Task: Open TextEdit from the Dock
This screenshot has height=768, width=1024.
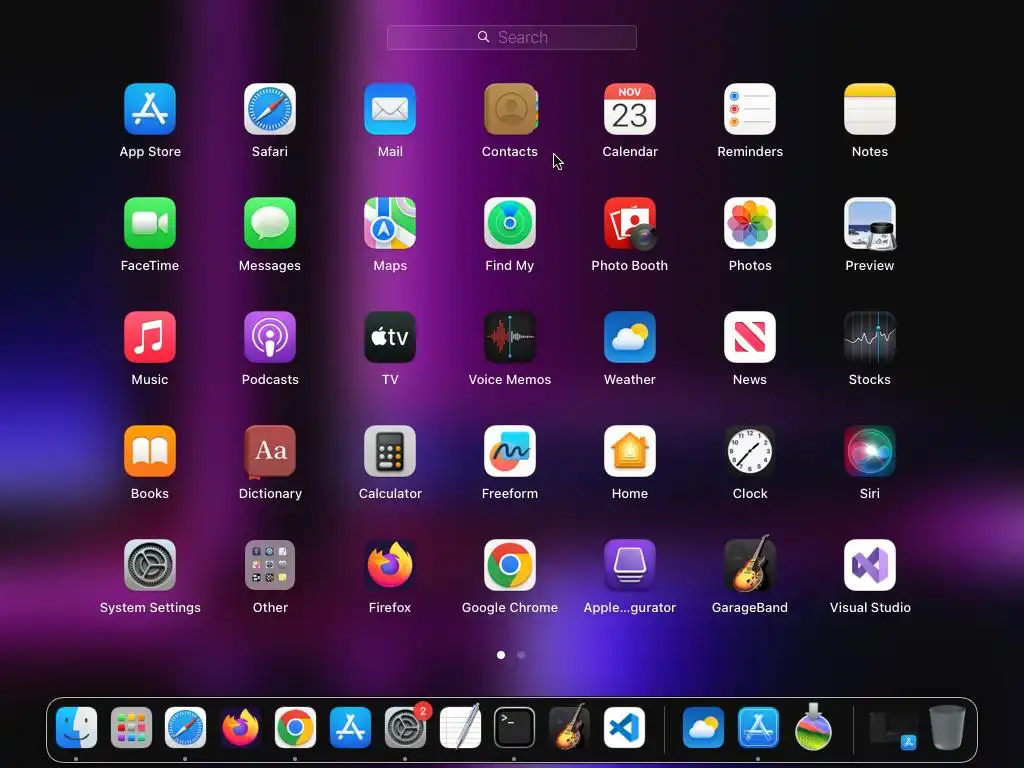Action: (460, 726)
